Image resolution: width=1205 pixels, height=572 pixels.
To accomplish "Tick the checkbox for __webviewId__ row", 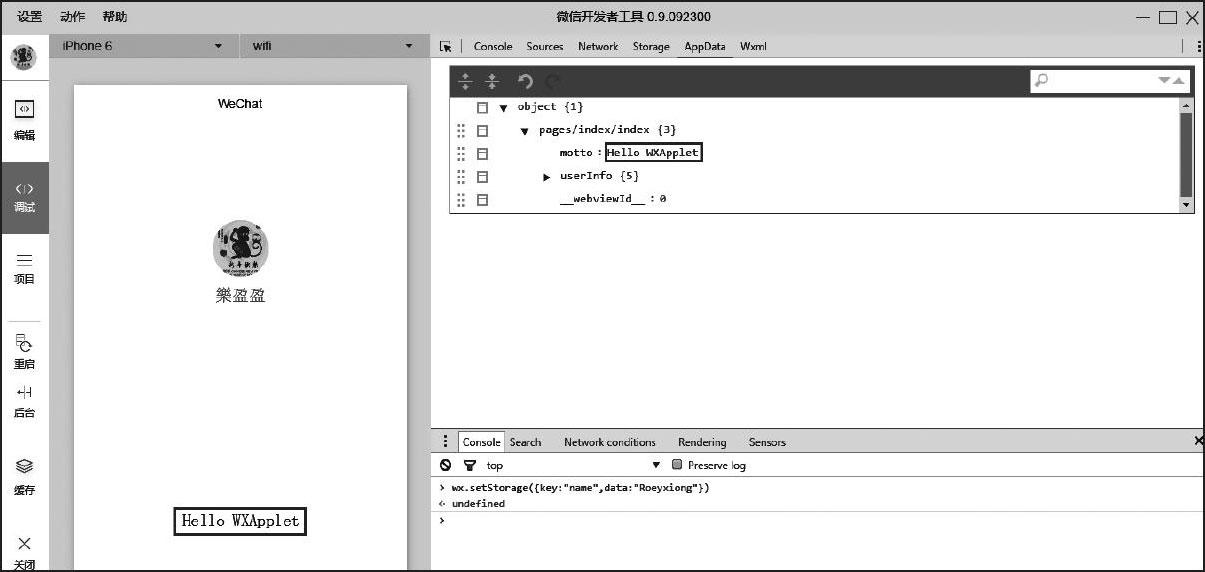I will point(482,199).
